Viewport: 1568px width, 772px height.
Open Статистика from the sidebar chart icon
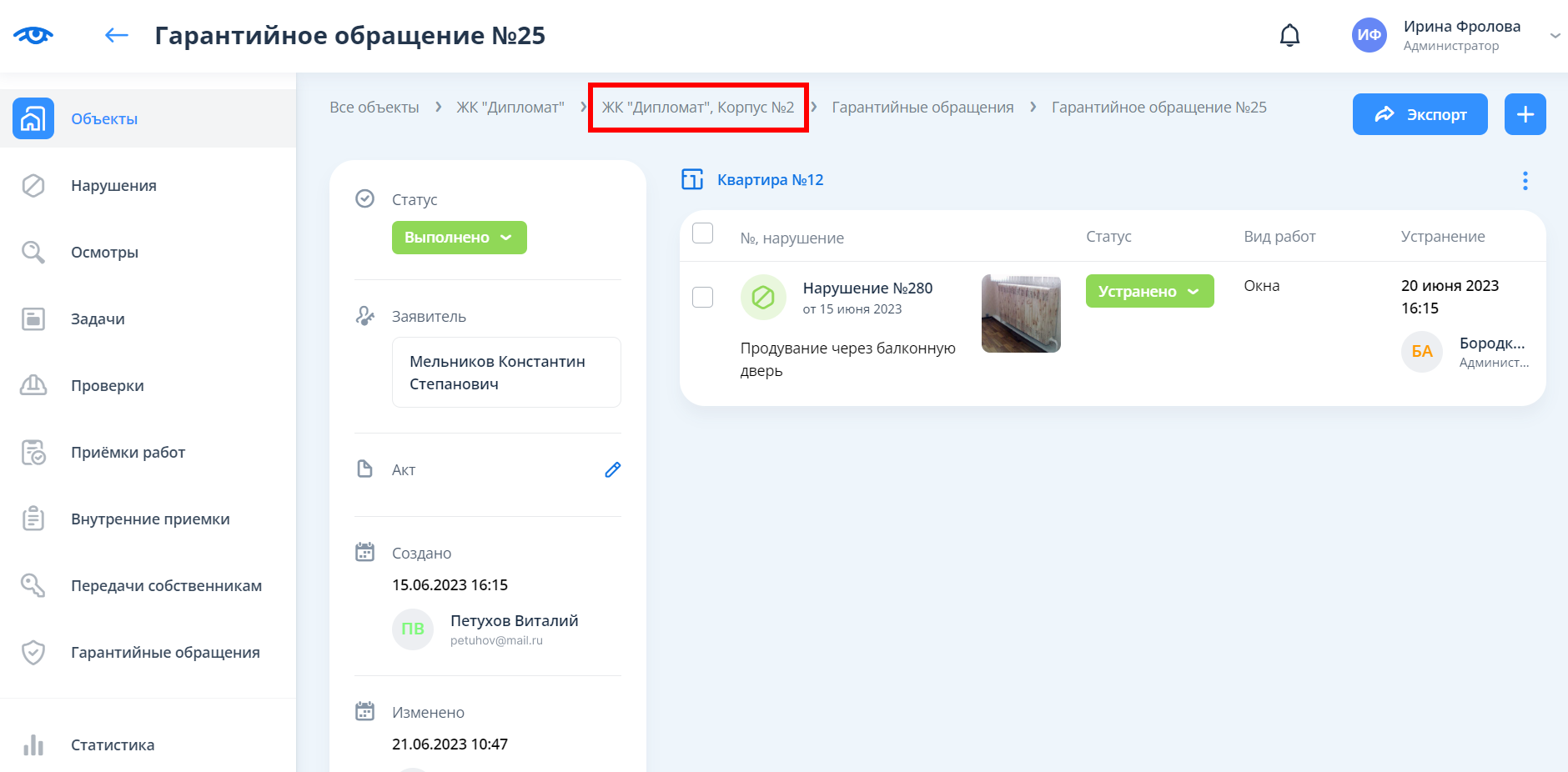pos(33,744)
